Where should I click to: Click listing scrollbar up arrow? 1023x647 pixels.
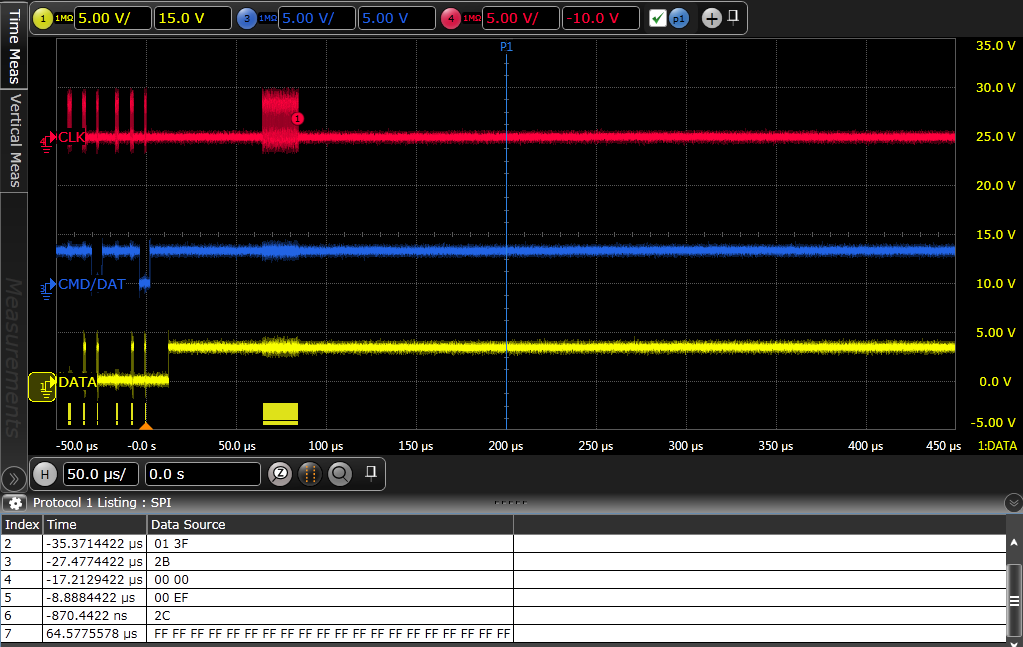[1014, 543]
